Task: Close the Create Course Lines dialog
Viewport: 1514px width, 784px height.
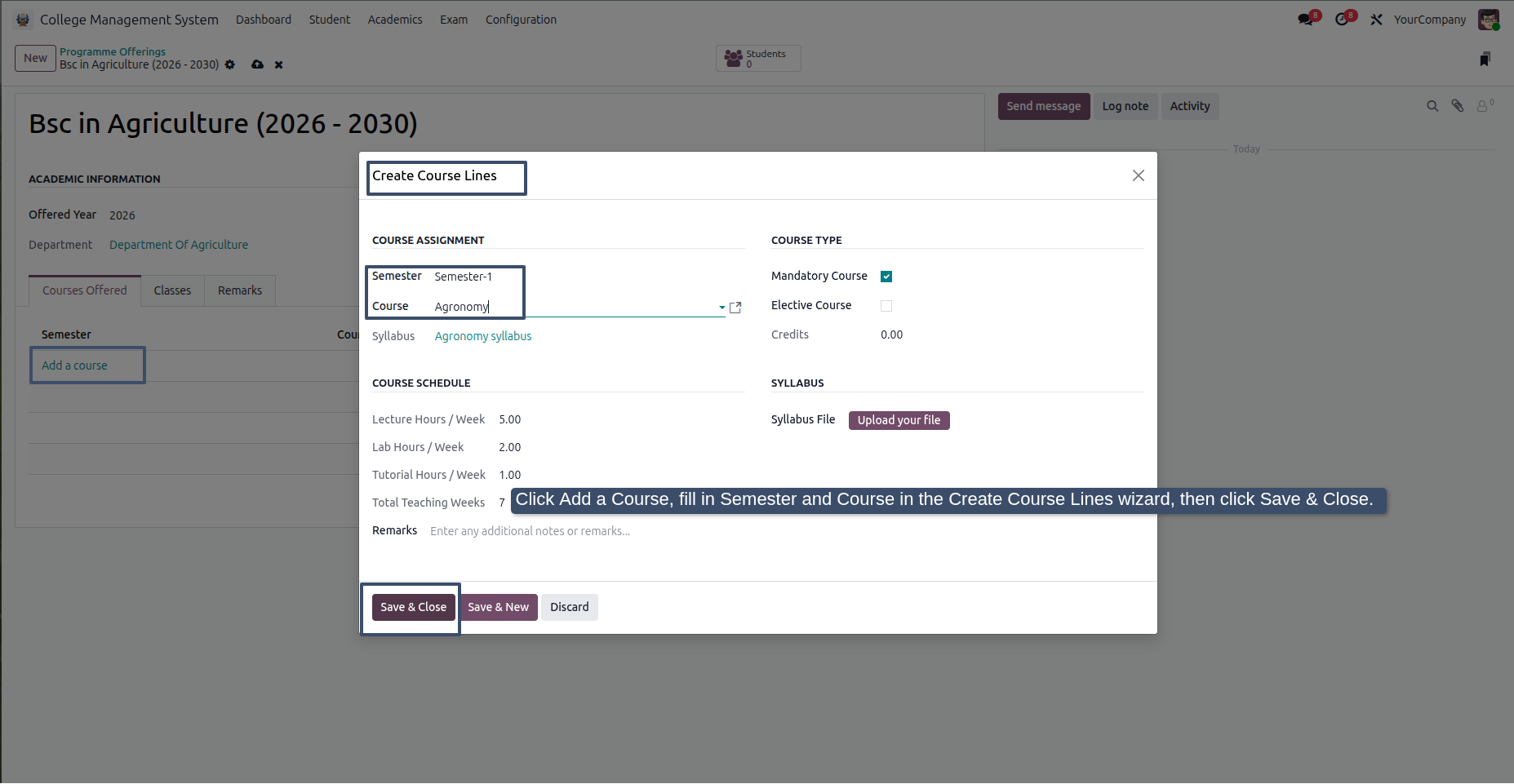Action: click(1138, 175)
